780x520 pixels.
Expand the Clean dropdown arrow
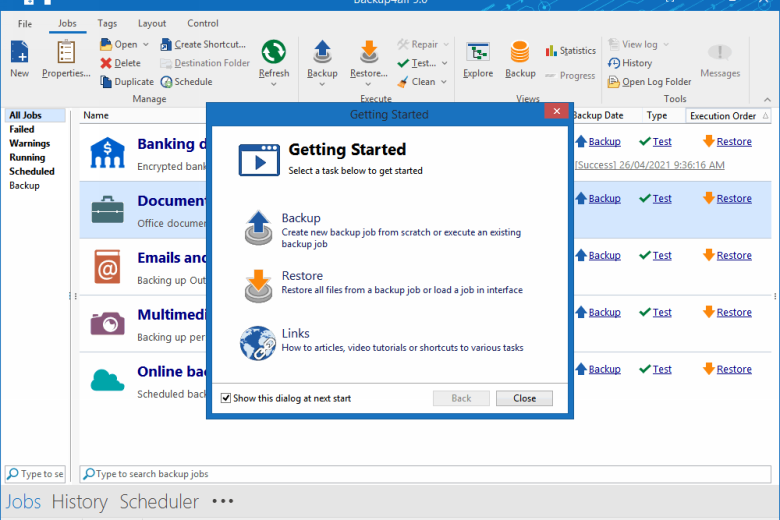443,82
